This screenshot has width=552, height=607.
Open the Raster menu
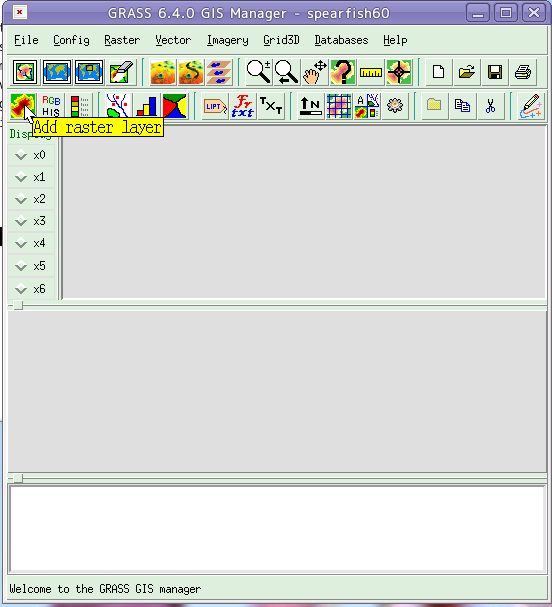coord(122,40)
